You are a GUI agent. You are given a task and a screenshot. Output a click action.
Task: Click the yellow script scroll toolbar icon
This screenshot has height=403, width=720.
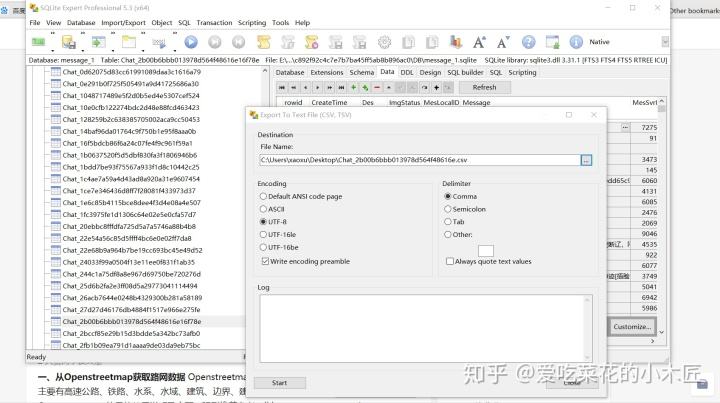(x=263, y=42)
